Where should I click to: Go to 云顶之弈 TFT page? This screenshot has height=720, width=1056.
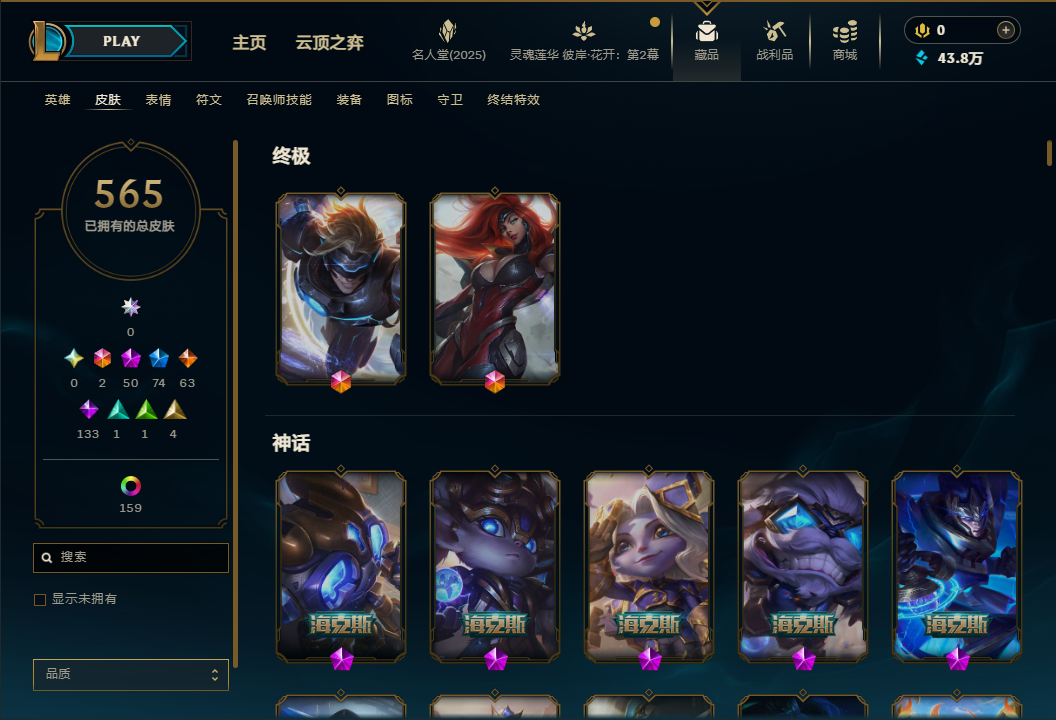(x=329, y=42)
